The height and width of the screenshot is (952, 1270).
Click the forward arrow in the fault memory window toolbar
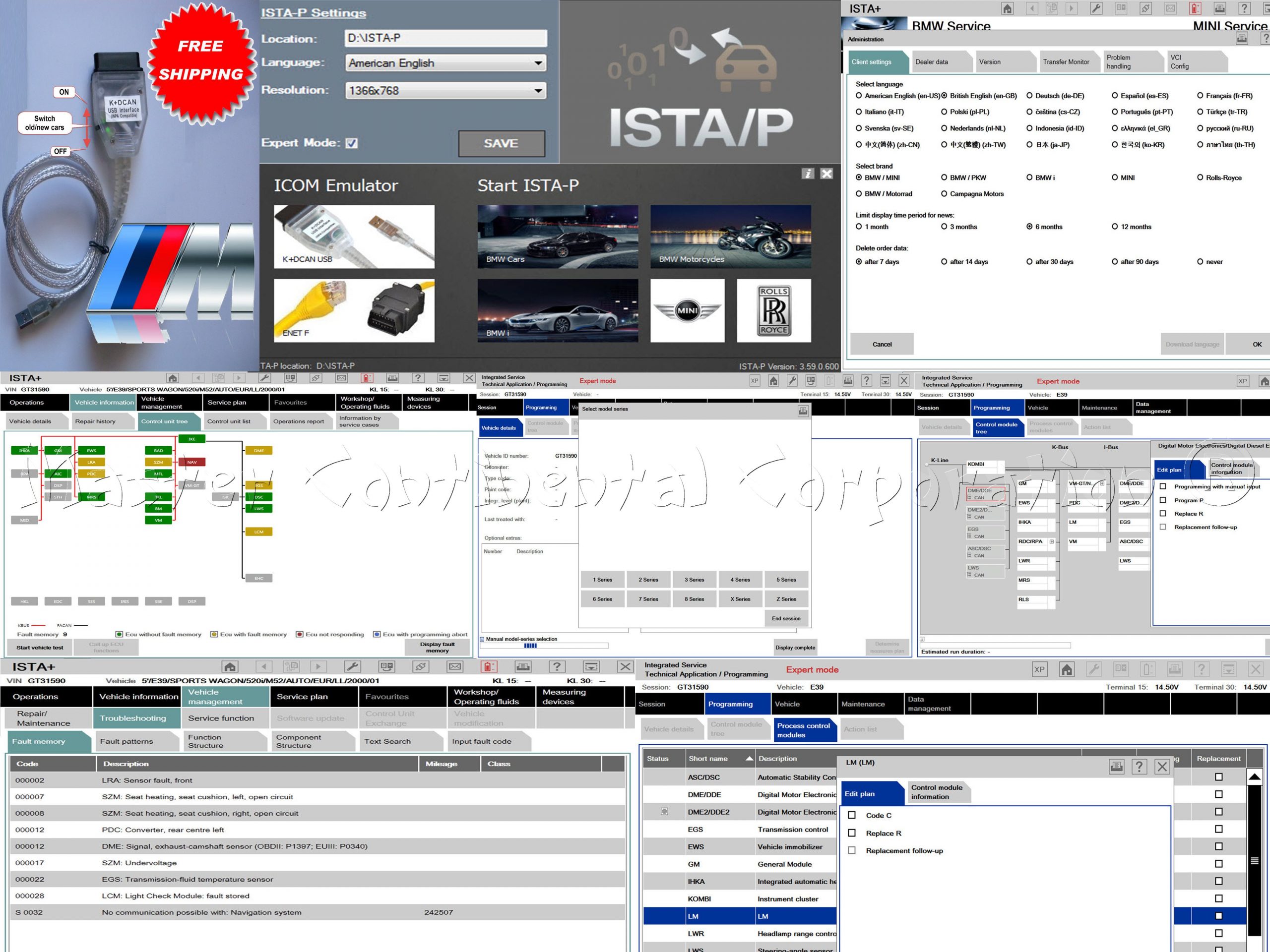pos(318,666)
